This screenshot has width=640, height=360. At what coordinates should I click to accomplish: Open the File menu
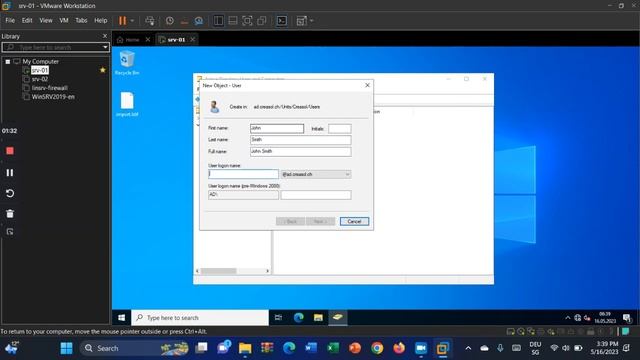click(x=10, y=20)
